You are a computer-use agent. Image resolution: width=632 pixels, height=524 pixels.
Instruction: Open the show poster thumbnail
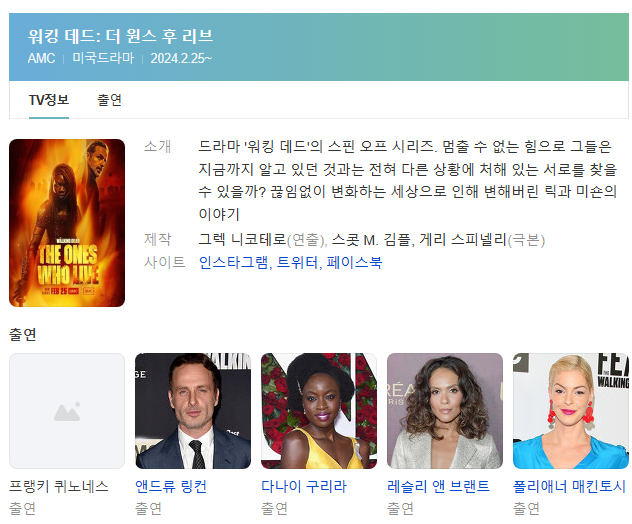pos(67,223)
